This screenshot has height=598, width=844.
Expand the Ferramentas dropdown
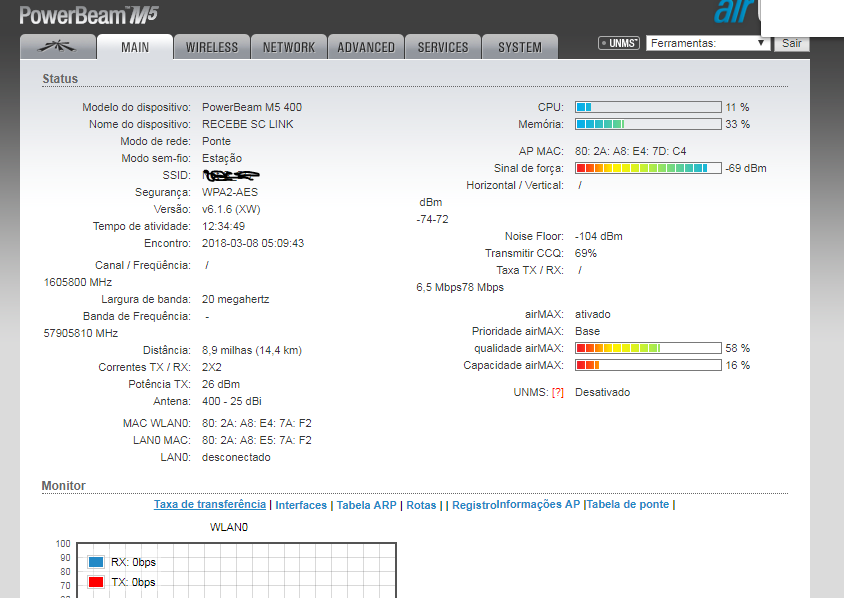pos(708,43)
